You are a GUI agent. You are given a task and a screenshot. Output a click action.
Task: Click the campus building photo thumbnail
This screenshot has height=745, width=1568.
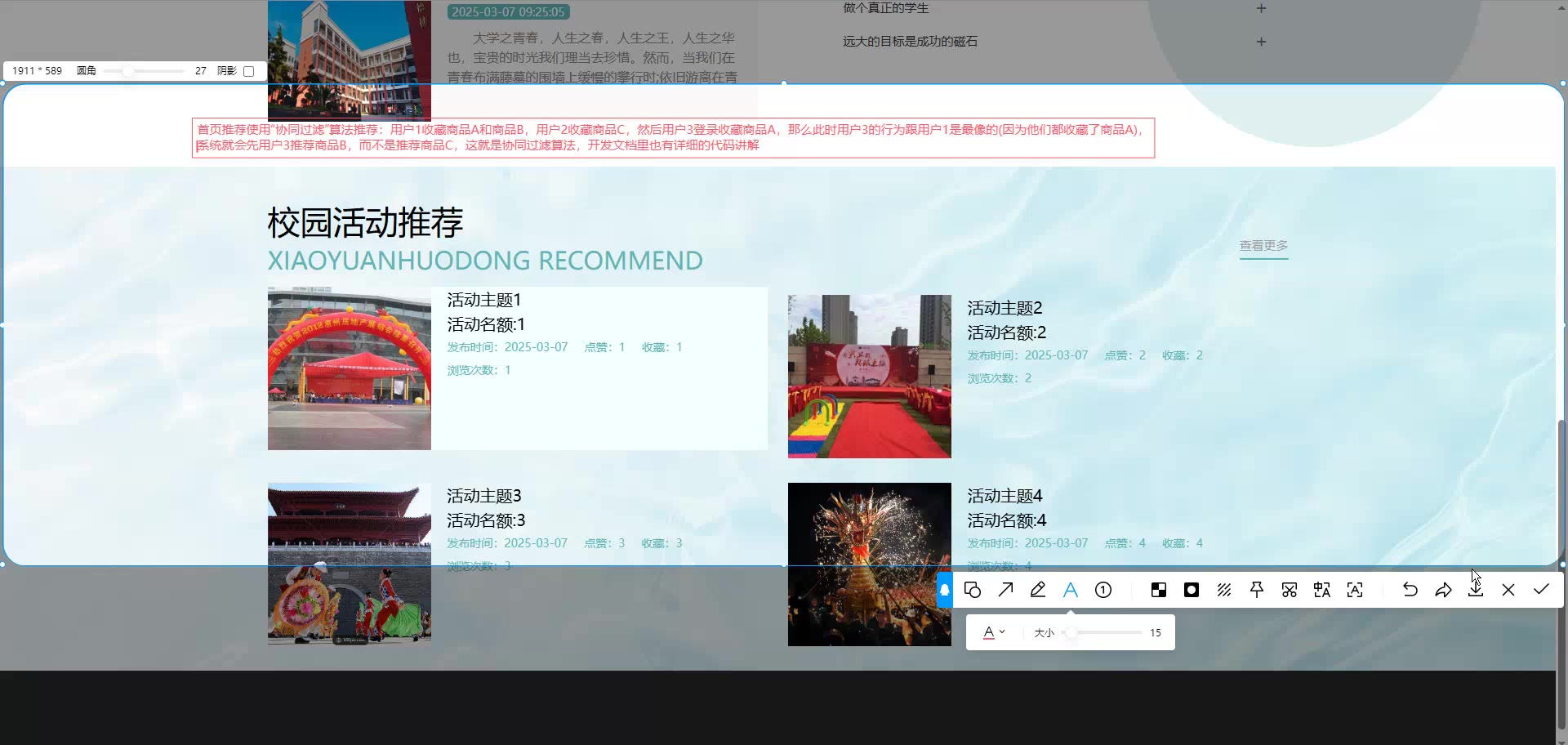pyautogui.click(x=350, y=60)
